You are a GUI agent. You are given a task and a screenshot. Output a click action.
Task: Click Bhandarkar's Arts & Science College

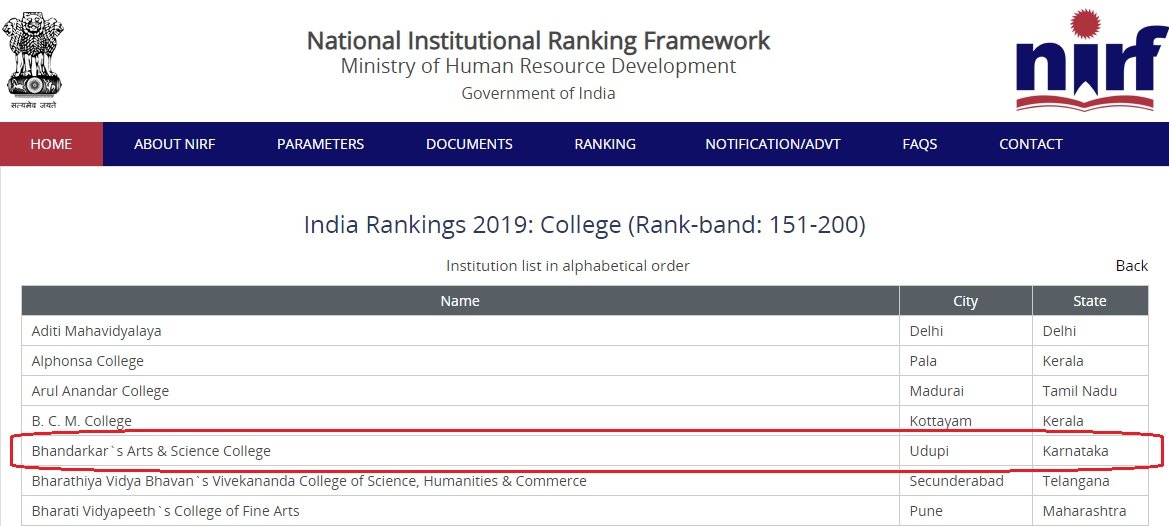[x=151, y=451]
